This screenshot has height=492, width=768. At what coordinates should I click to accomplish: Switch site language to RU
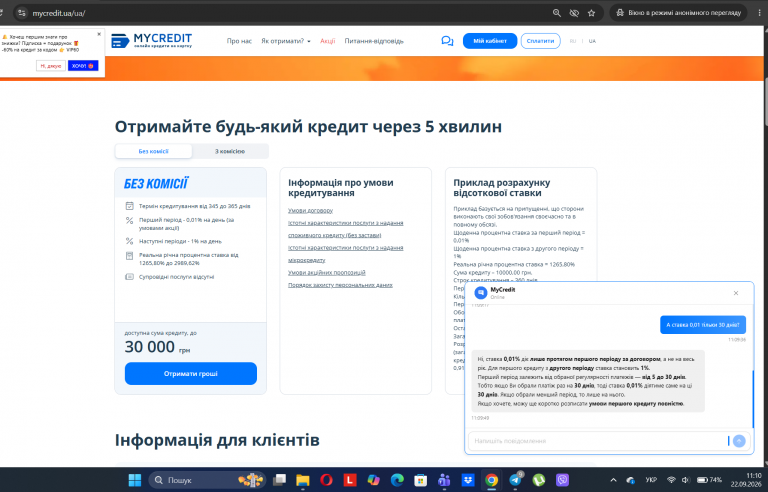[x=573, y=41]
